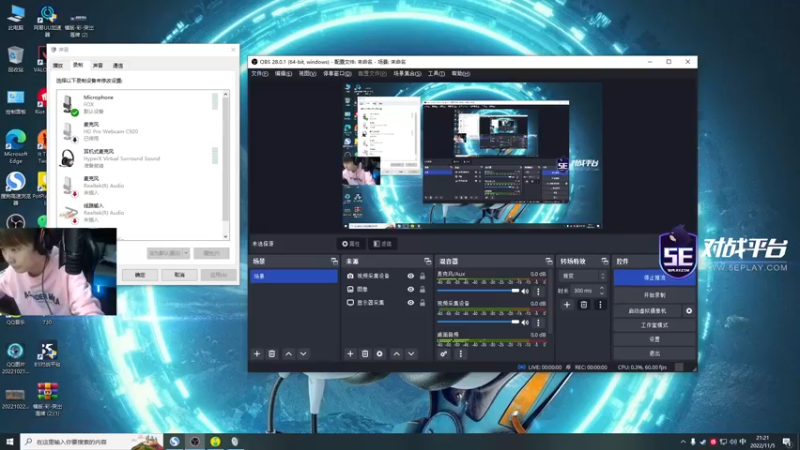Open the transition three-dot properties menu
The image size is (800, 450).
pyautogui.click(x=600, y=305)
